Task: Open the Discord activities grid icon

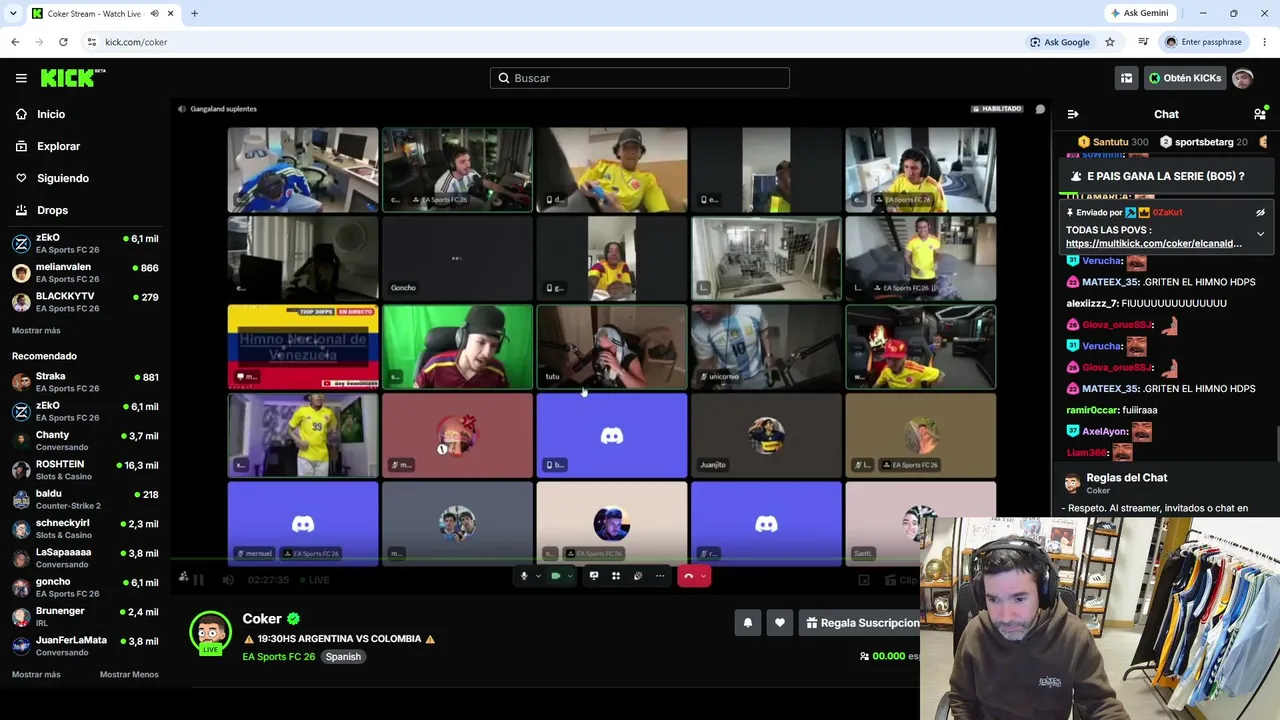Action: [616, 576]
